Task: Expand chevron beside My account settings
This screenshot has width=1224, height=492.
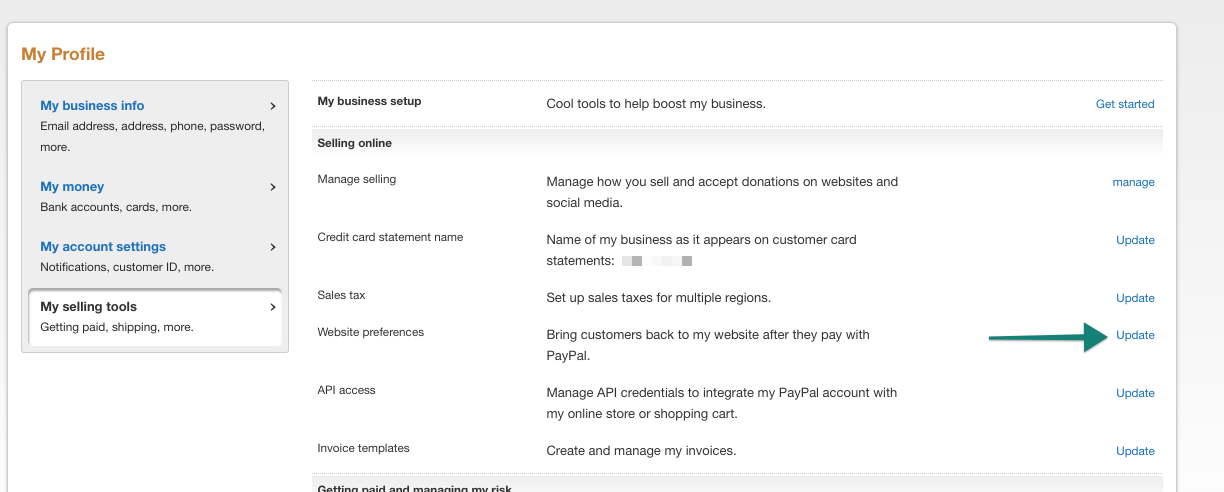Action: point(273,246)
